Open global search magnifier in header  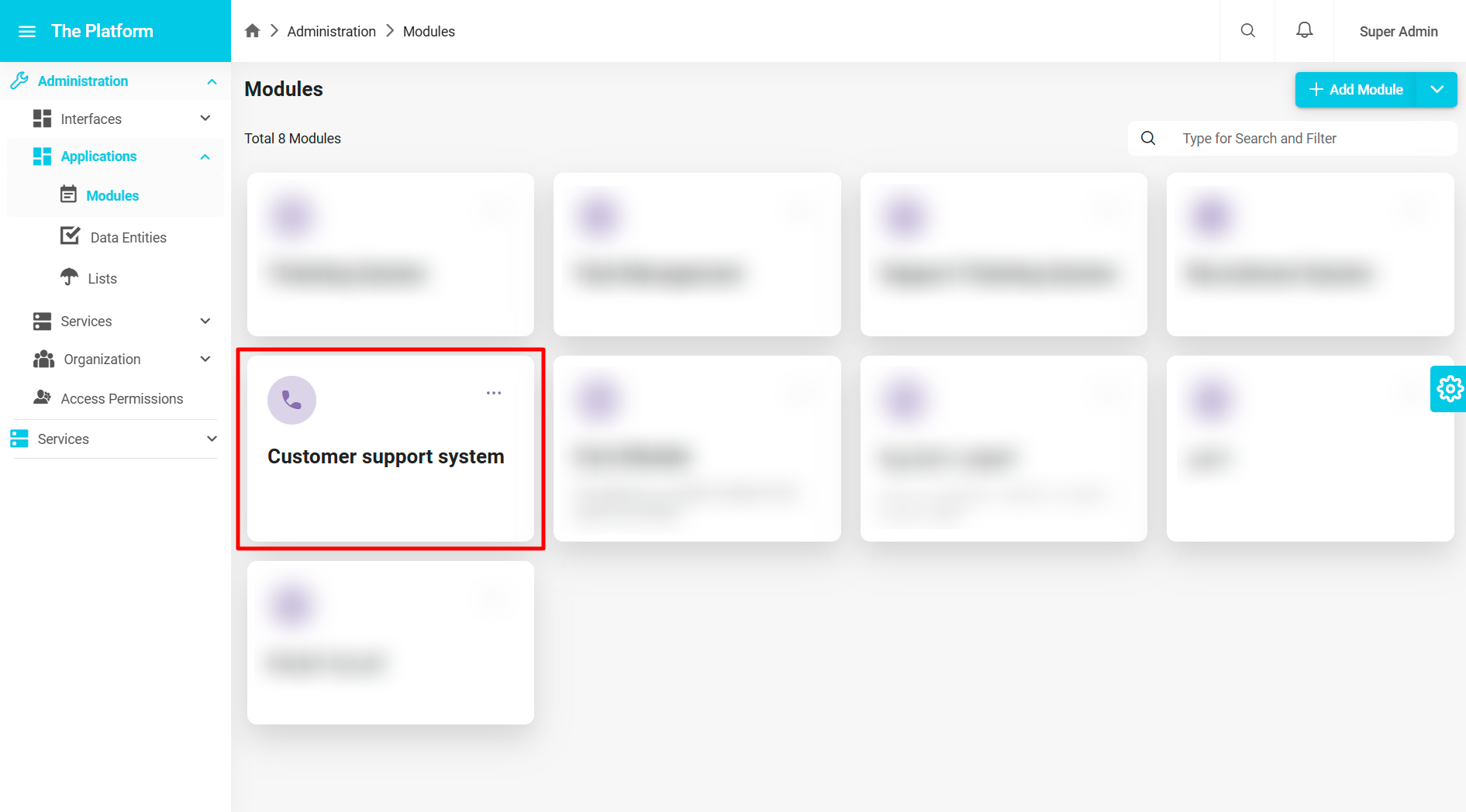pos(1247,31)
